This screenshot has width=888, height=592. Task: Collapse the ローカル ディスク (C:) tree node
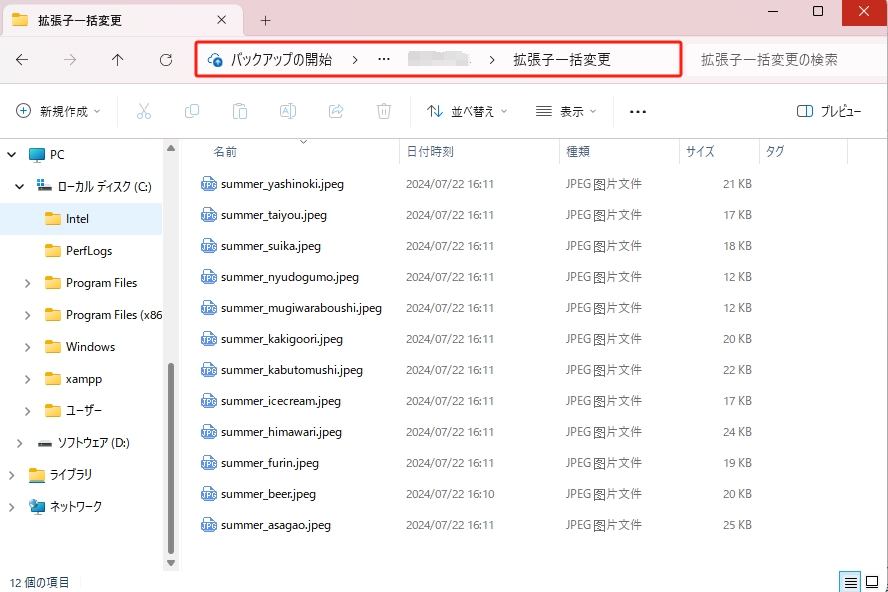coord(19,187)
